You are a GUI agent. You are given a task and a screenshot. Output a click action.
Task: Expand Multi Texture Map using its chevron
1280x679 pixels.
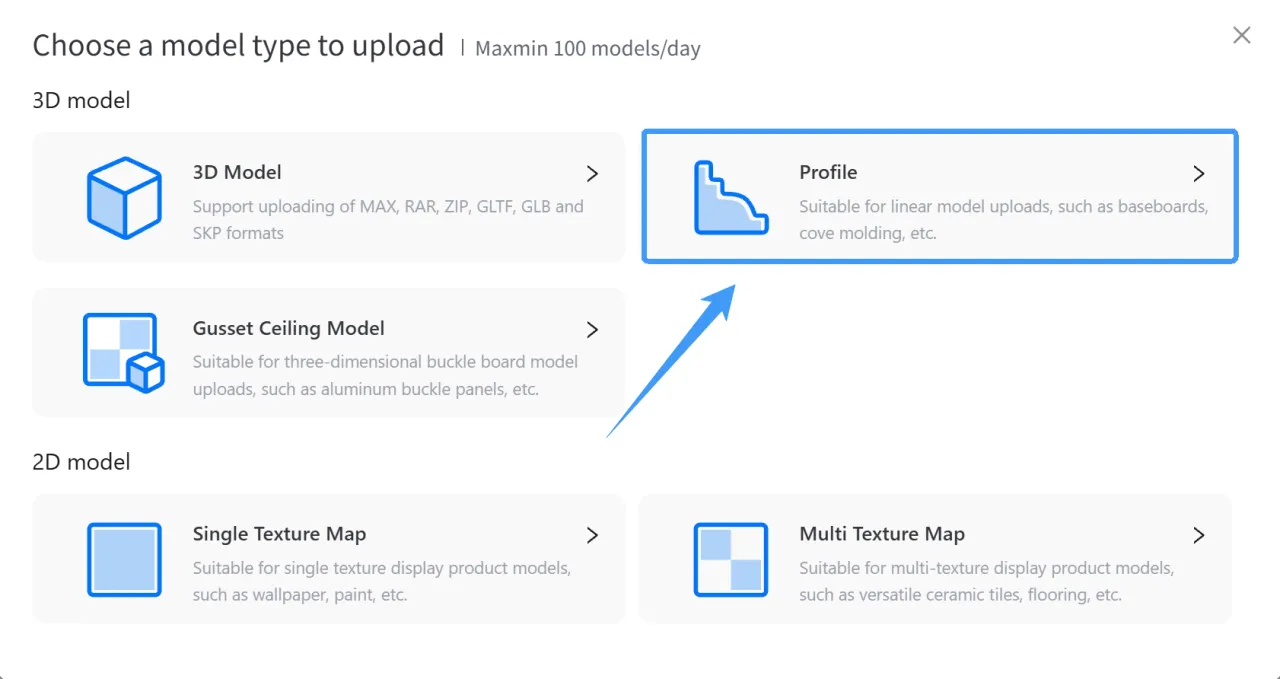click(1199, 535)
